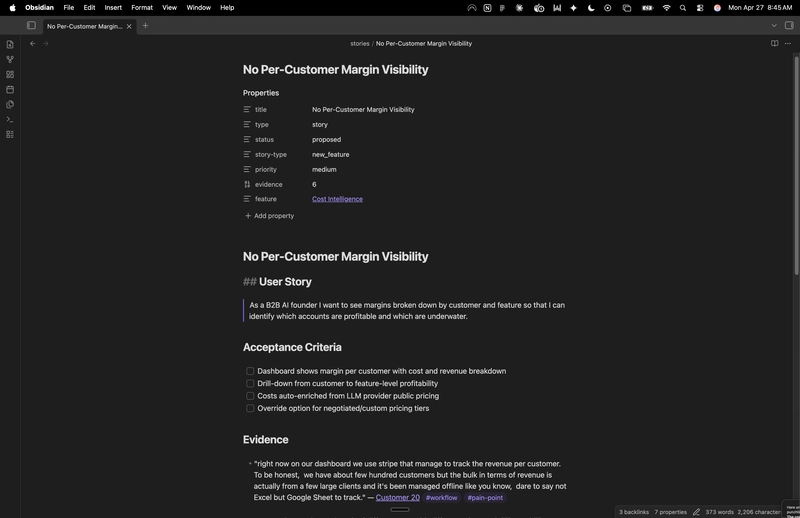
Task: Select the 'No Per-Customer Margin...' tab
Action: click(84, 26)
